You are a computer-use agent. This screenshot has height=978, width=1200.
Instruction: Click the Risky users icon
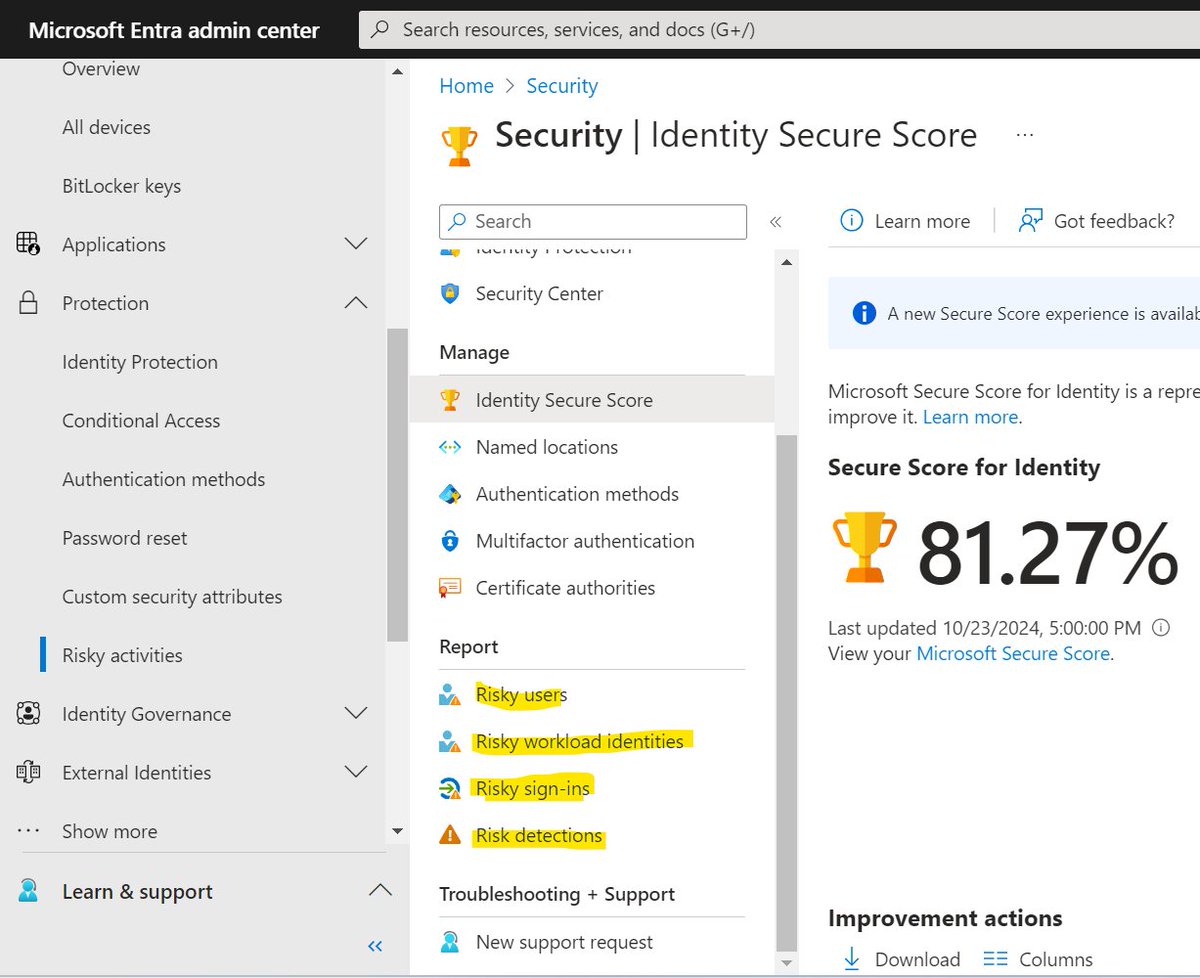[450, 695]
